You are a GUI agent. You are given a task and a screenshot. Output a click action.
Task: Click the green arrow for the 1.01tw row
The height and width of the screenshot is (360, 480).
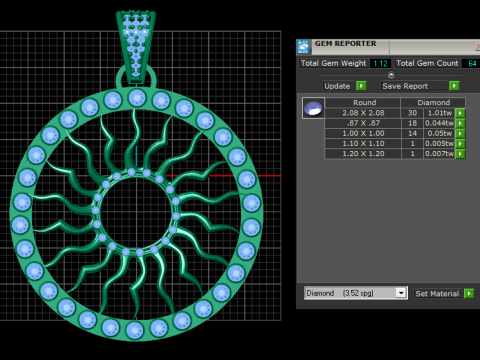[460, 113]
